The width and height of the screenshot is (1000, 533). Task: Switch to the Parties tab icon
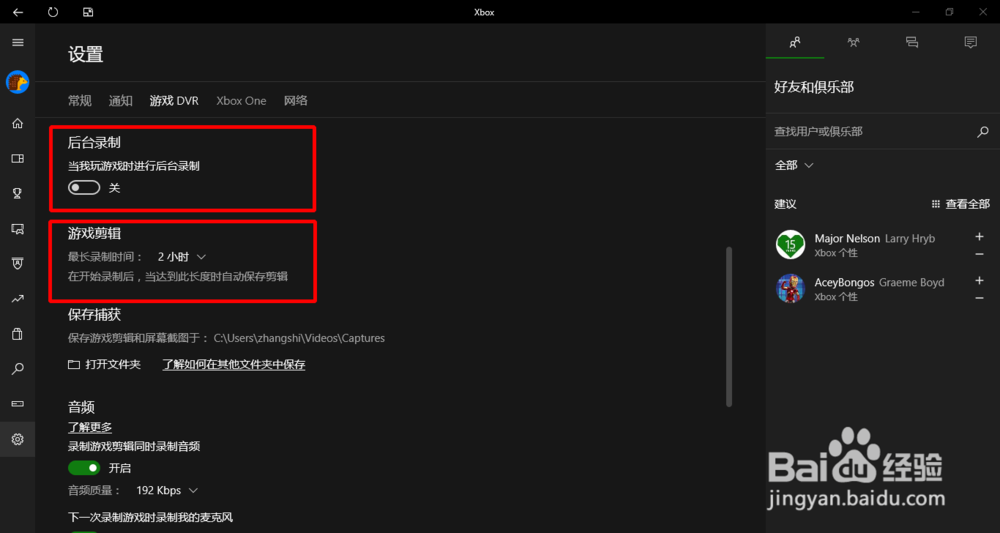[x=853, y=42]
